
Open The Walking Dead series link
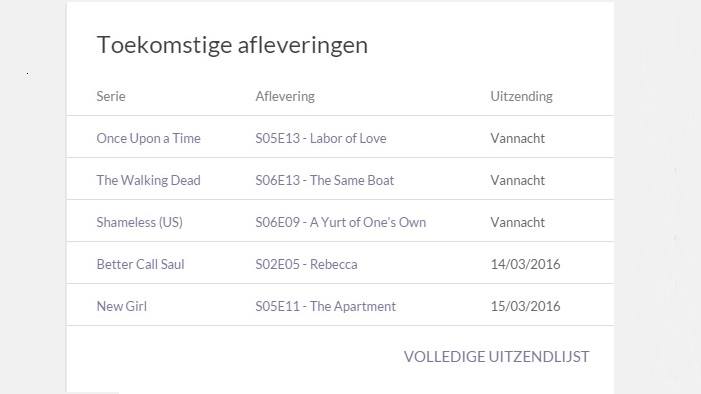[x=148, y=180]
